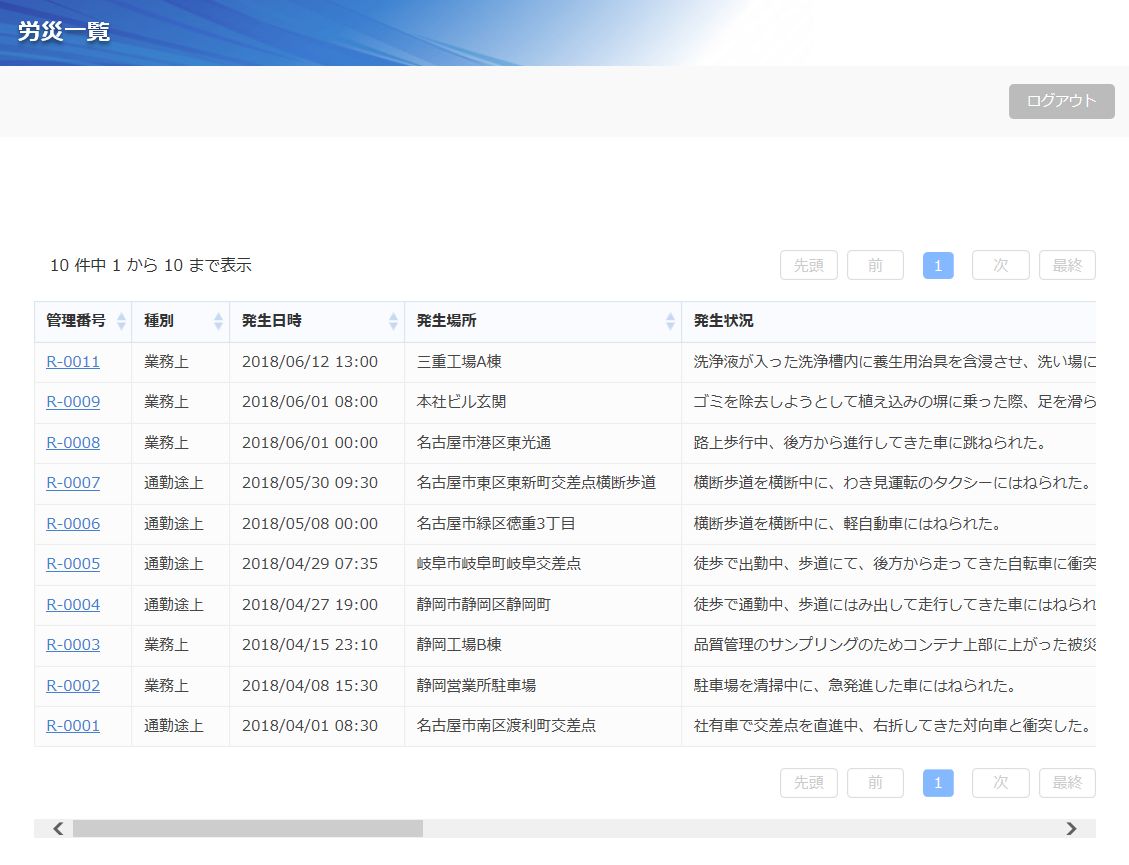Open record R-0007 link
Screen dimensions: 1129x865
(x=73, y=483)
